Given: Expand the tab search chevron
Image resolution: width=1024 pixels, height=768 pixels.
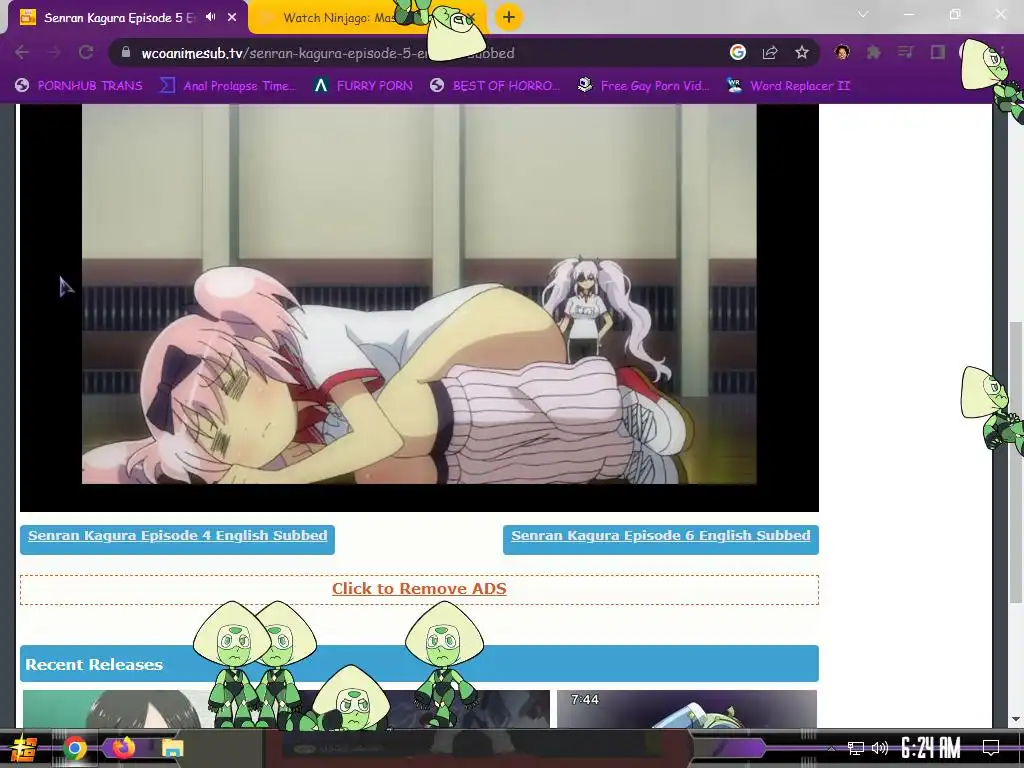Looking at the screenshot, I should click(863, 14).
